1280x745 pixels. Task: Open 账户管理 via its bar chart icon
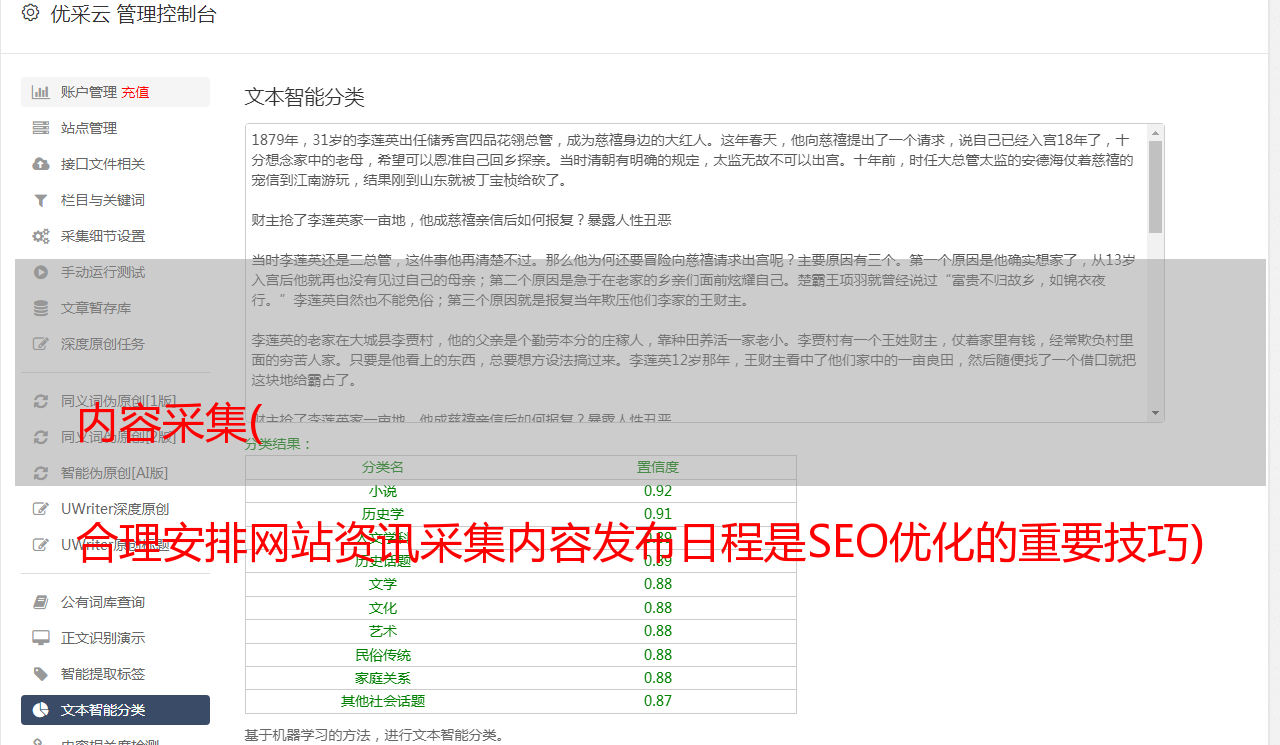(x=41, y=92)
